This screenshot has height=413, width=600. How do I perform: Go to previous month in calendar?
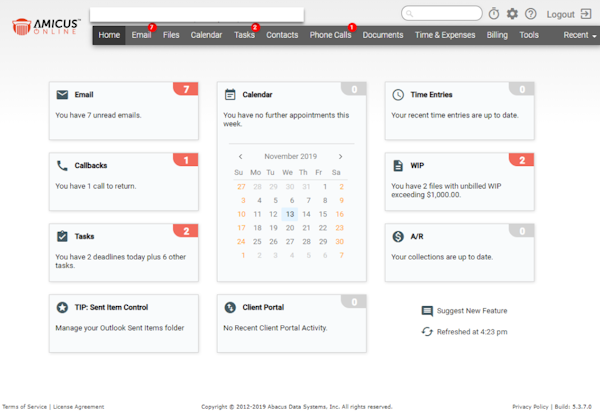coord(240,156)
